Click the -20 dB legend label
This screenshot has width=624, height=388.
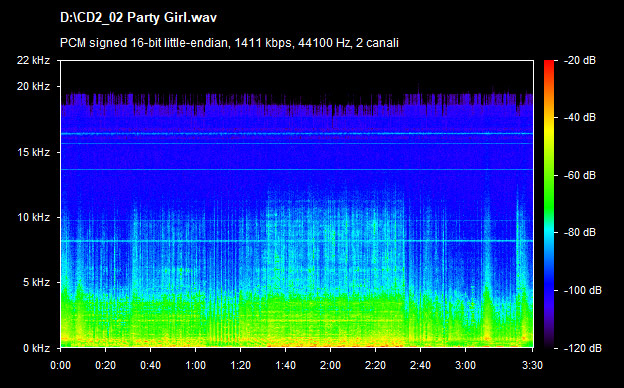580,60
